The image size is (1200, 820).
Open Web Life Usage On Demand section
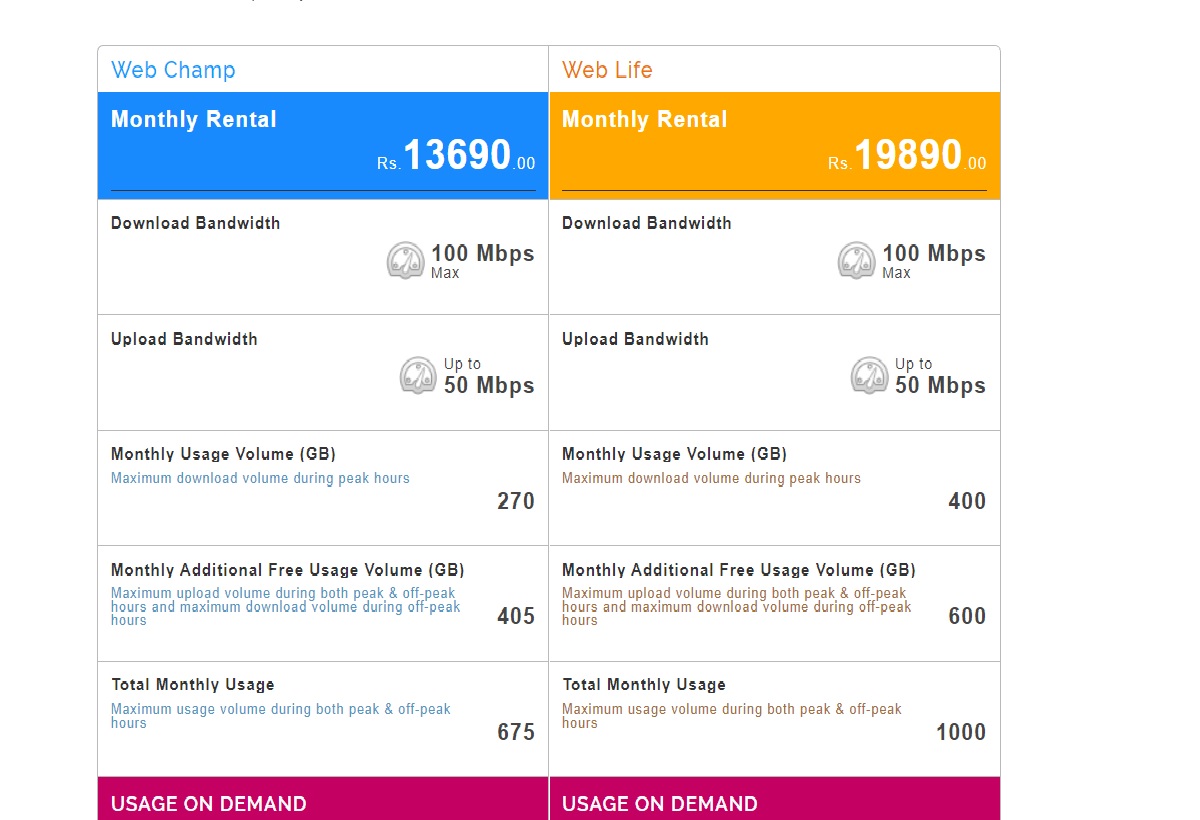[x=774, y=798]
